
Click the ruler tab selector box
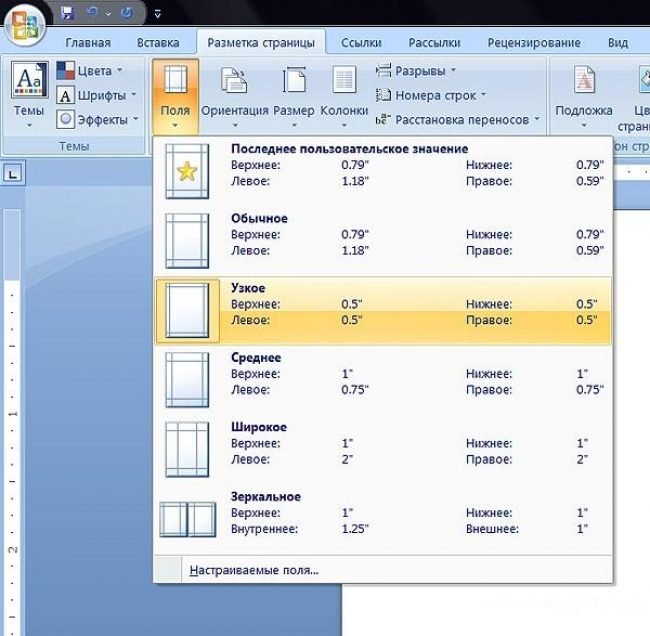click(13, 176)
